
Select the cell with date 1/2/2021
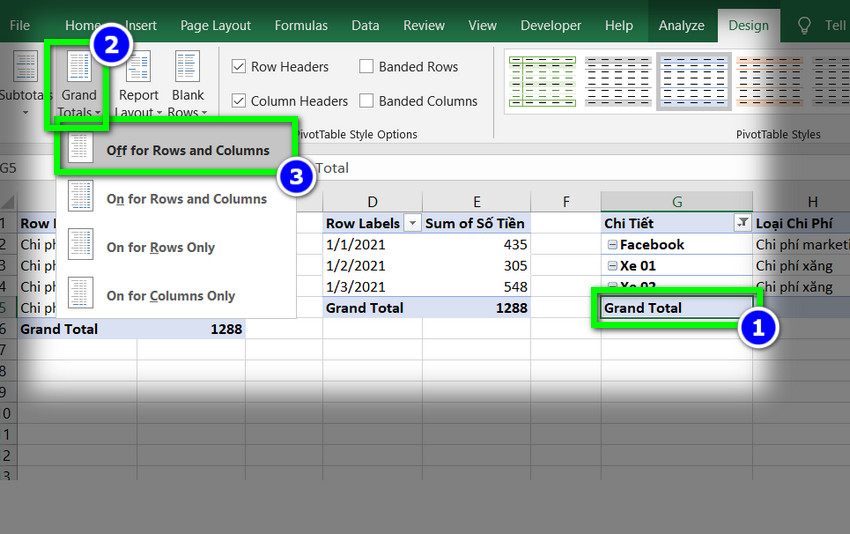(x=372, y=266)
